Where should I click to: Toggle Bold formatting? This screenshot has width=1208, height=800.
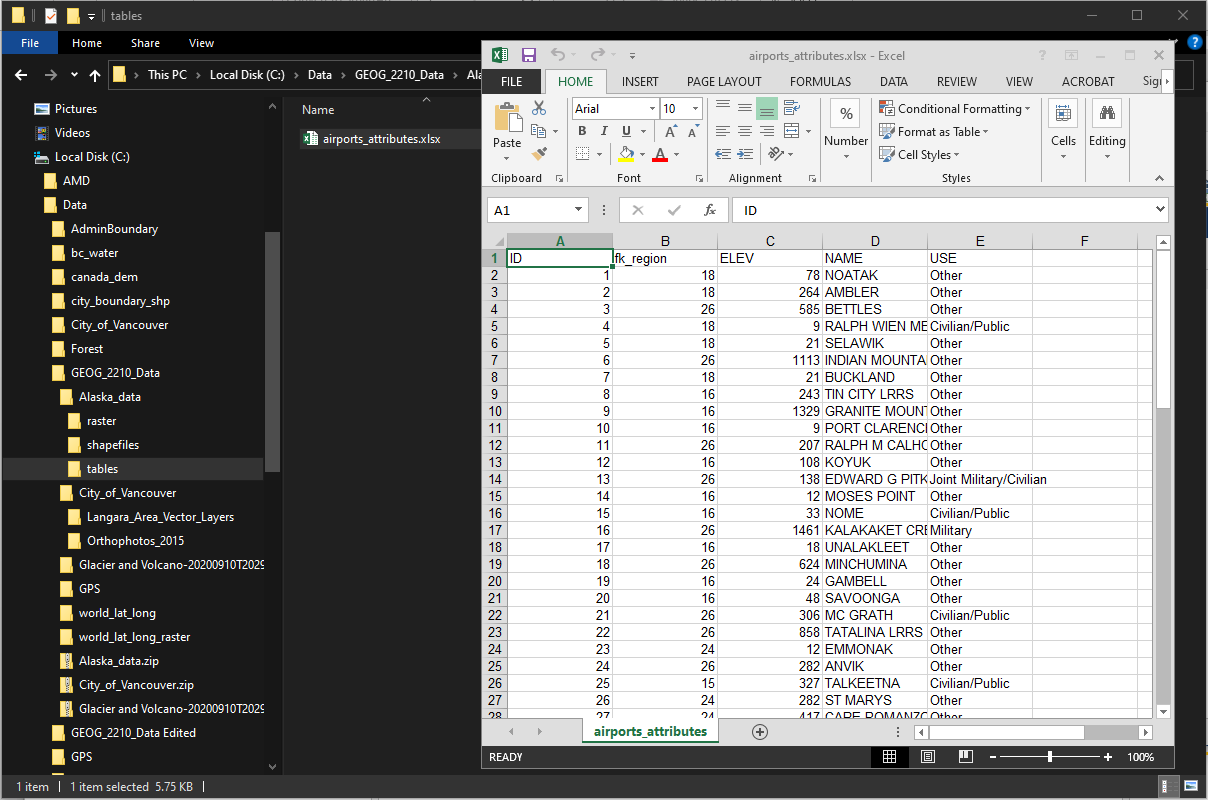pos(582,131)
